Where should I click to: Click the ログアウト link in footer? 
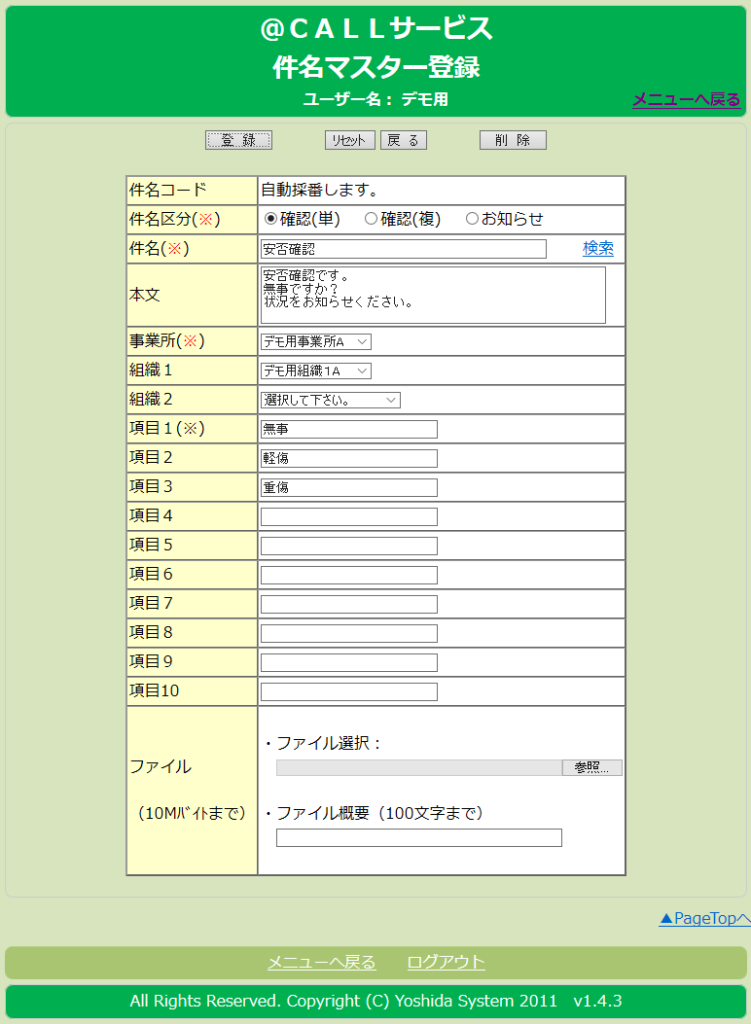coord(446,962)
